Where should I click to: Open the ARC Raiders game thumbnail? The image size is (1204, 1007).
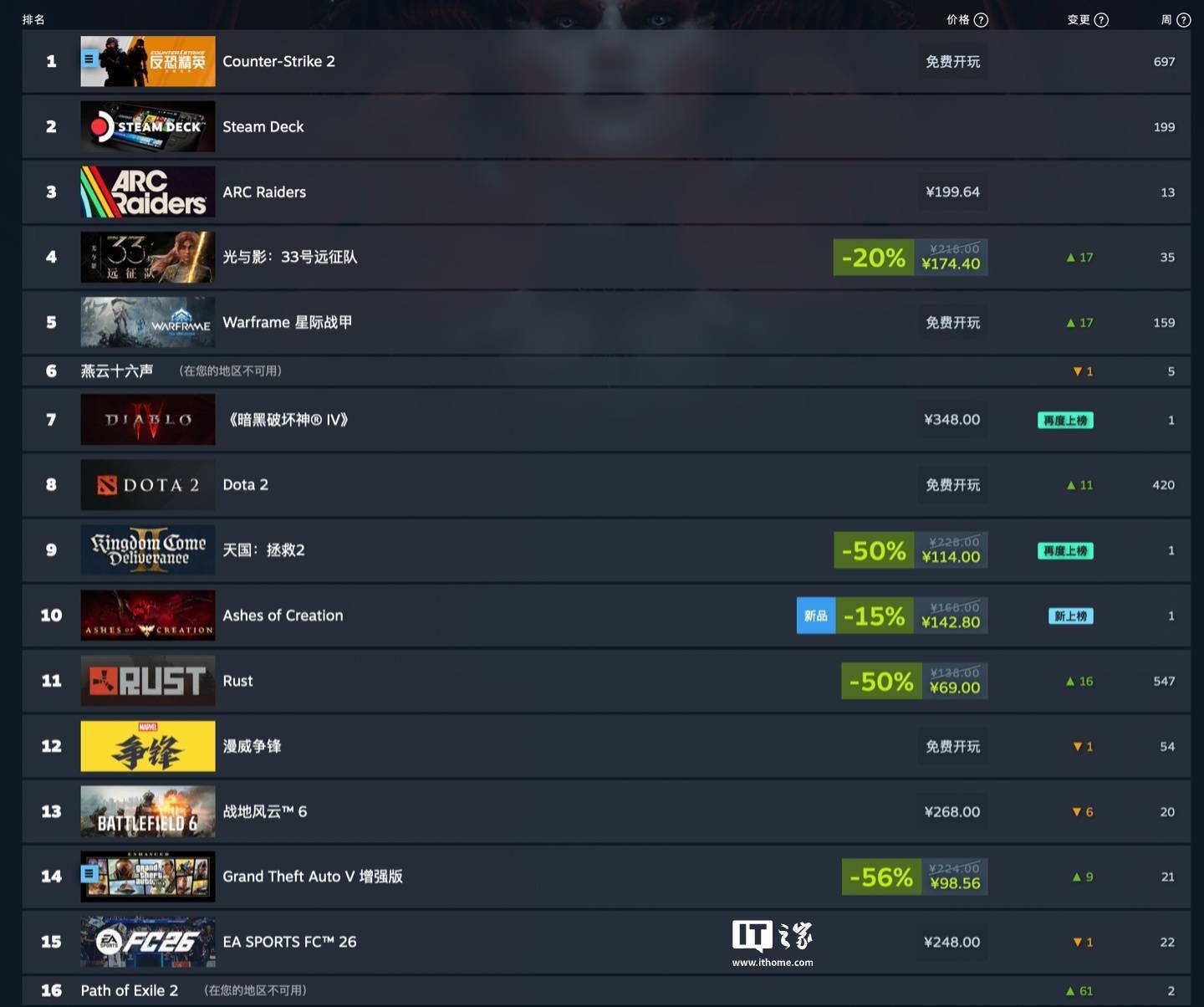click(148, 192)
